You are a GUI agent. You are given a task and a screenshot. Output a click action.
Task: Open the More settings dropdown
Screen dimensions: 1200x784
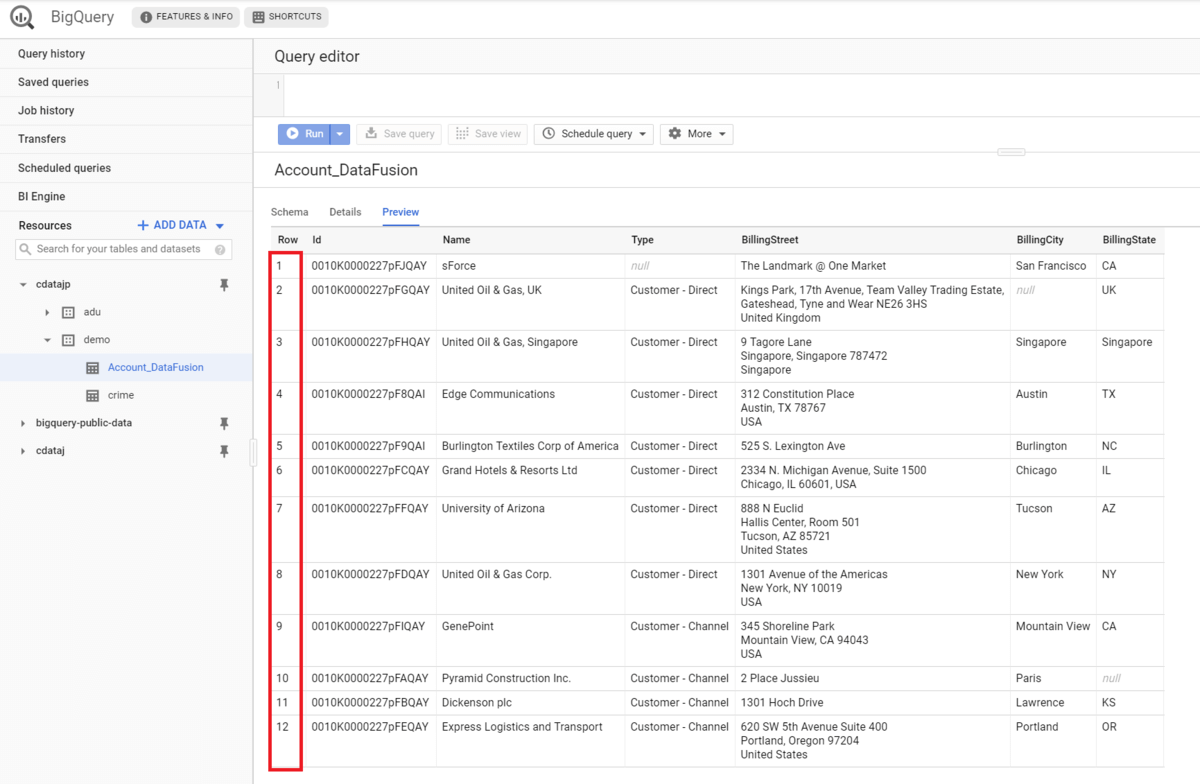pyautogui.click(x=696, y=134)
